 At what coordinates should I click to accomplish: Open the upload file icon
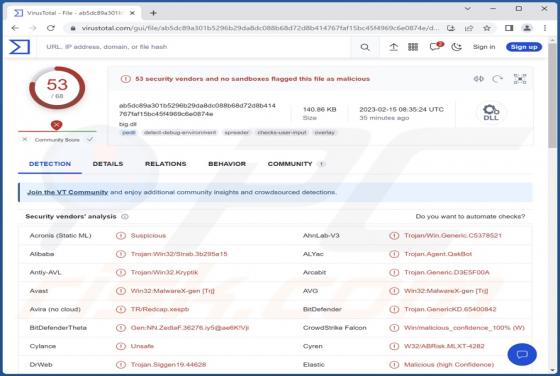(393, 47)
